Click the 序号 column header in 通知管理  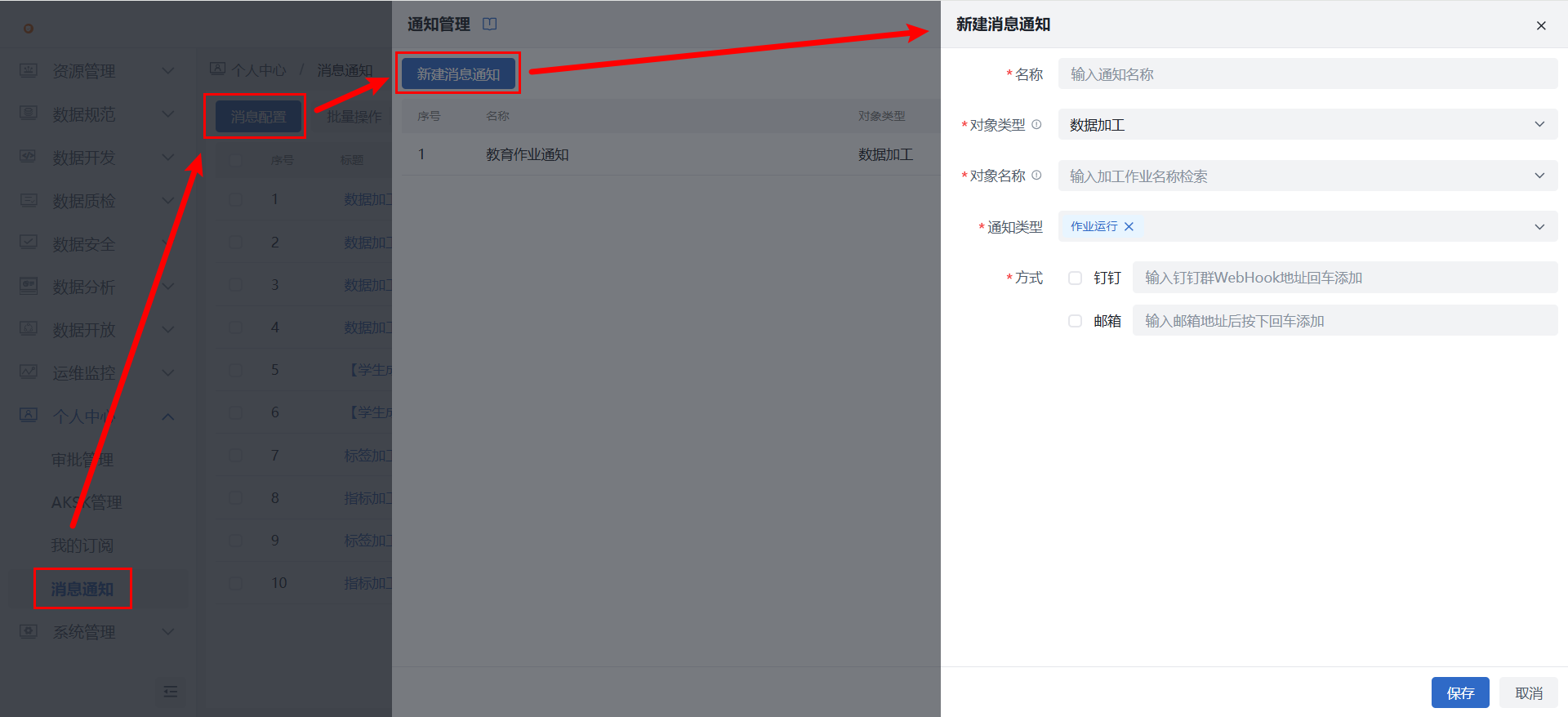(x=429, y=116)
